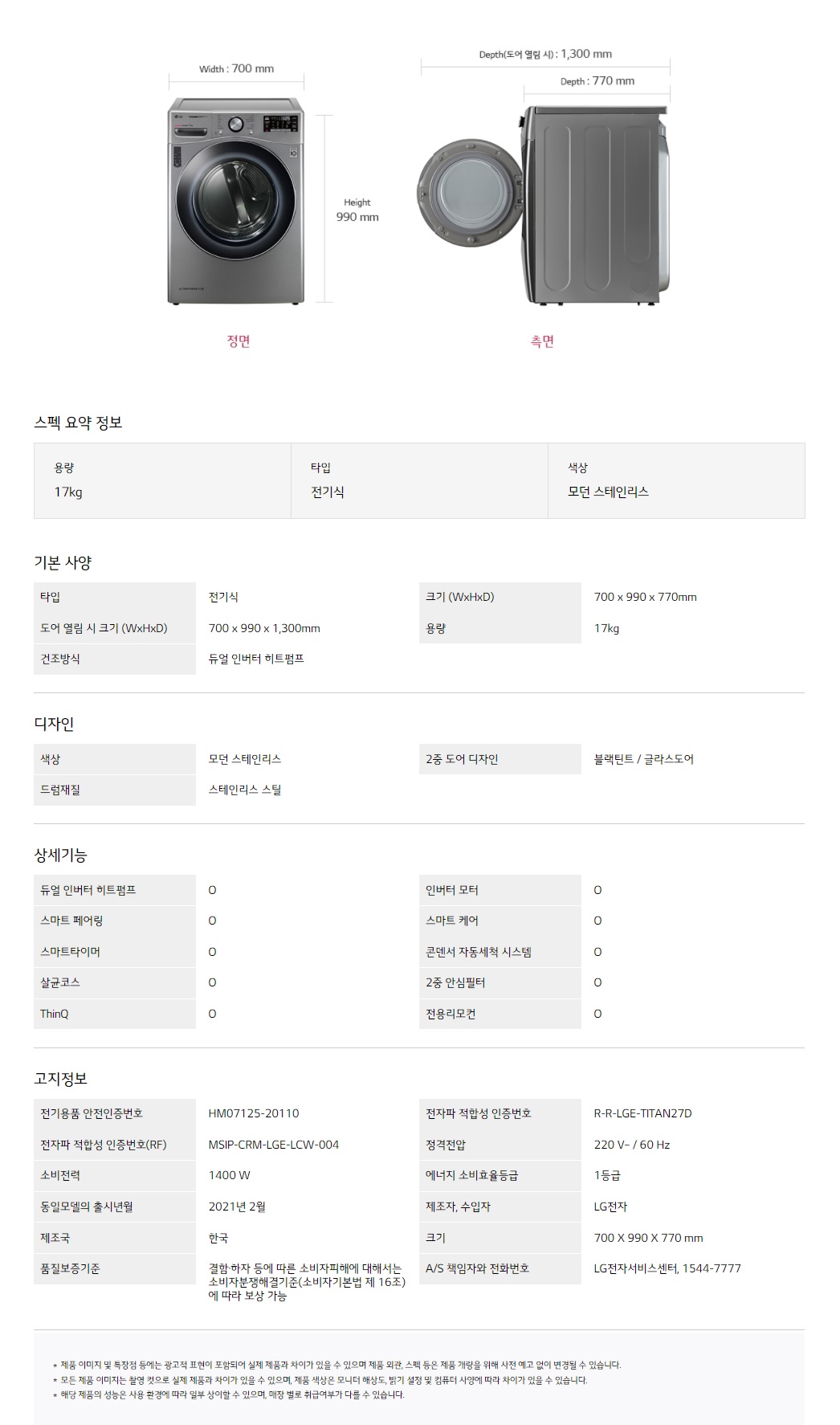
Task: Click the front view dryer image
Action: coord(236,201)
